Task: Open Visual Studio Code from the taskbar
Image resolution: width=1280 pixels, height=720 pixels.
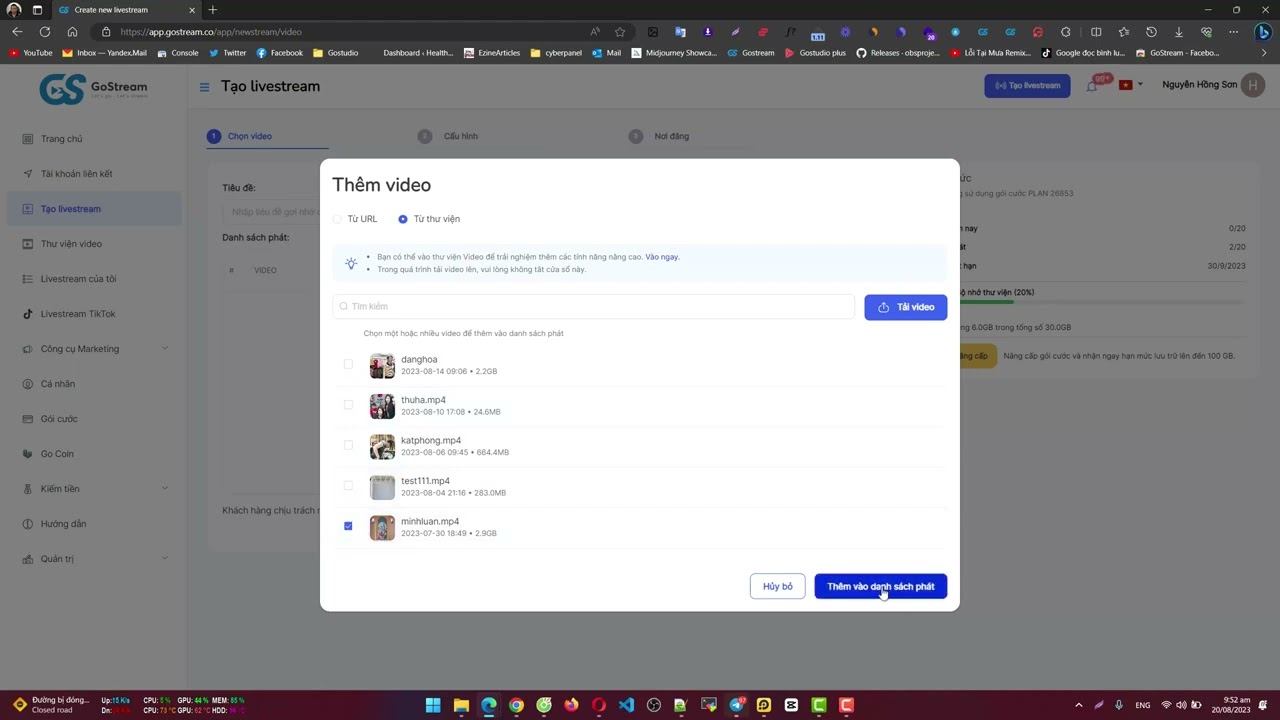Action: [626, 705]
